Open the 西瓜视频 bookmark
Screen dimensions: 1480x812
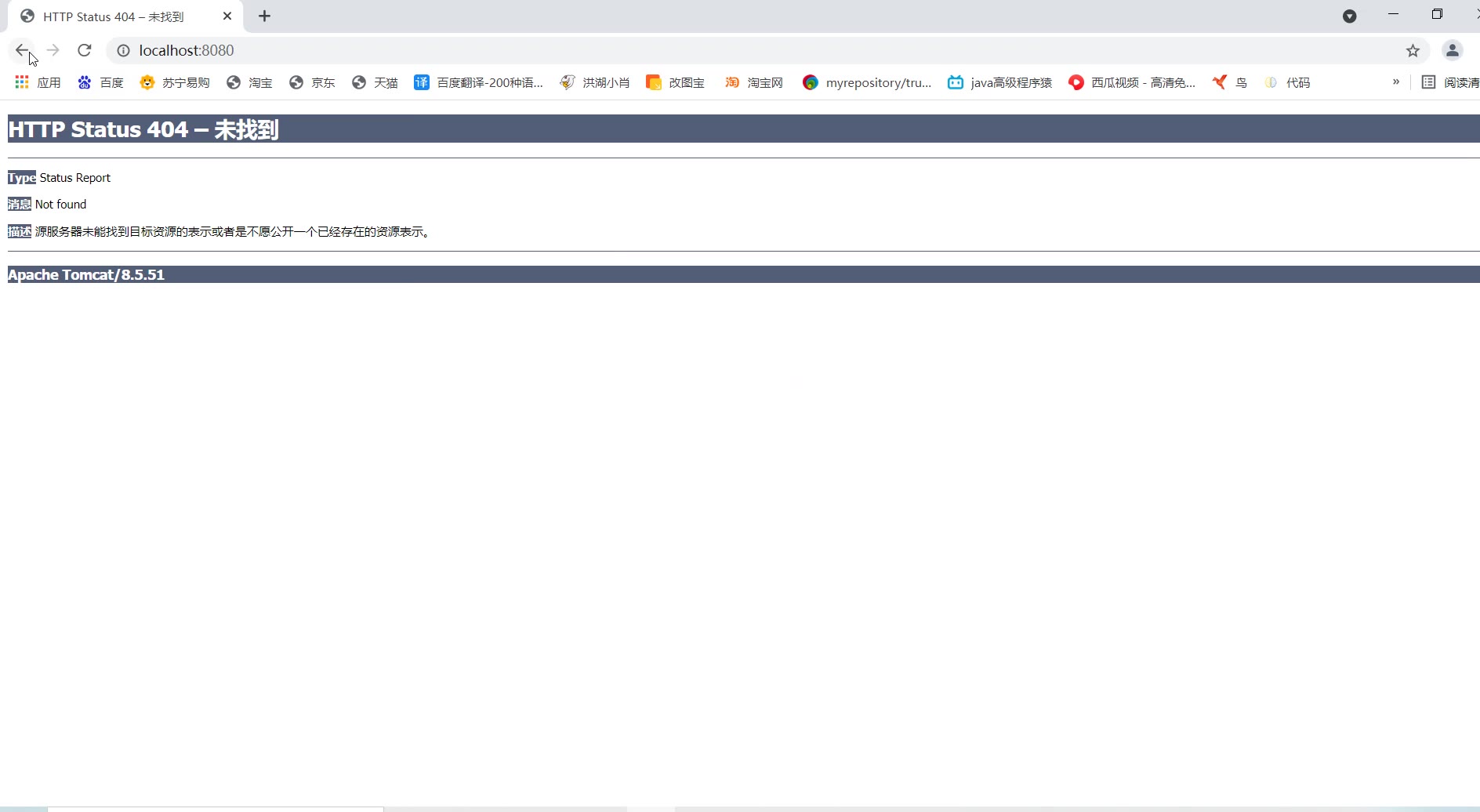[1132, 82]
